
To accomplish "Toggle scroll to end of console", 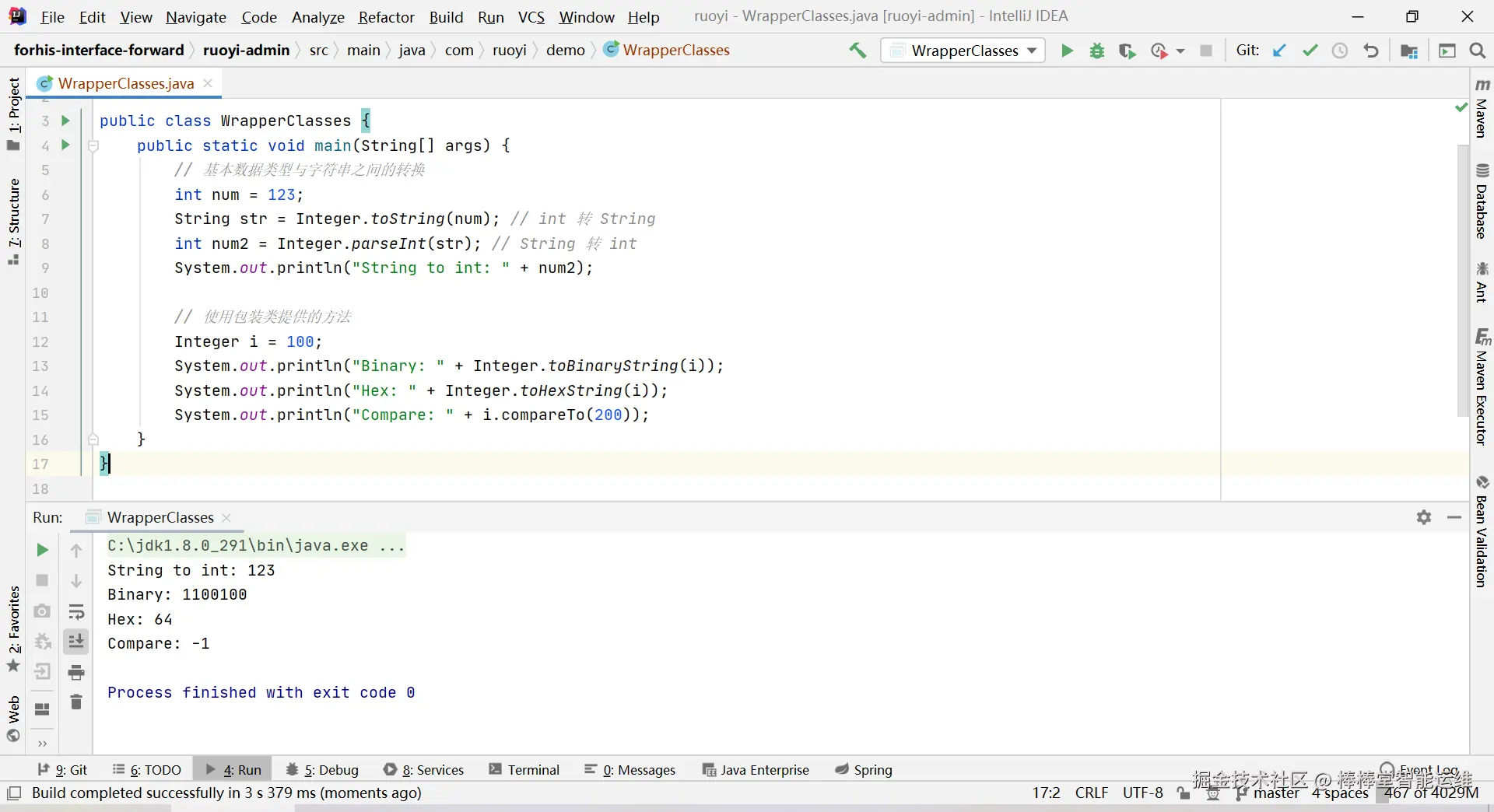I will pos(76,642).
